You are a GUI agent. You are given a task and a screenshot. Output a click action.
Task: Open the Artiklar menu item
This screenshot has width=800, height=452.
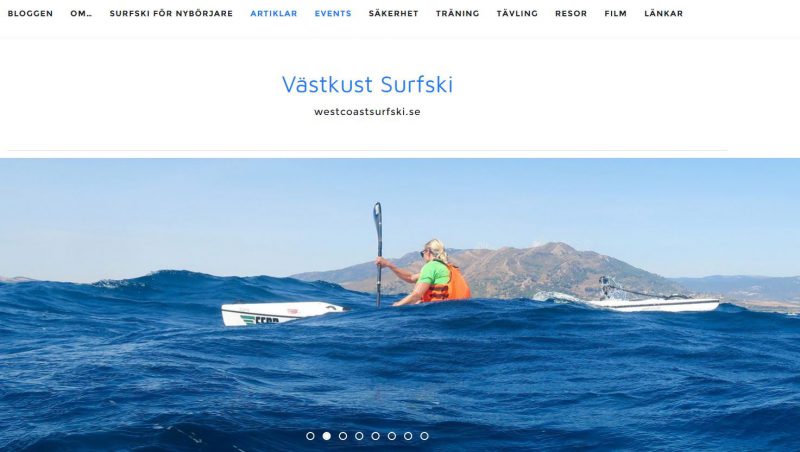click(273, 14)
